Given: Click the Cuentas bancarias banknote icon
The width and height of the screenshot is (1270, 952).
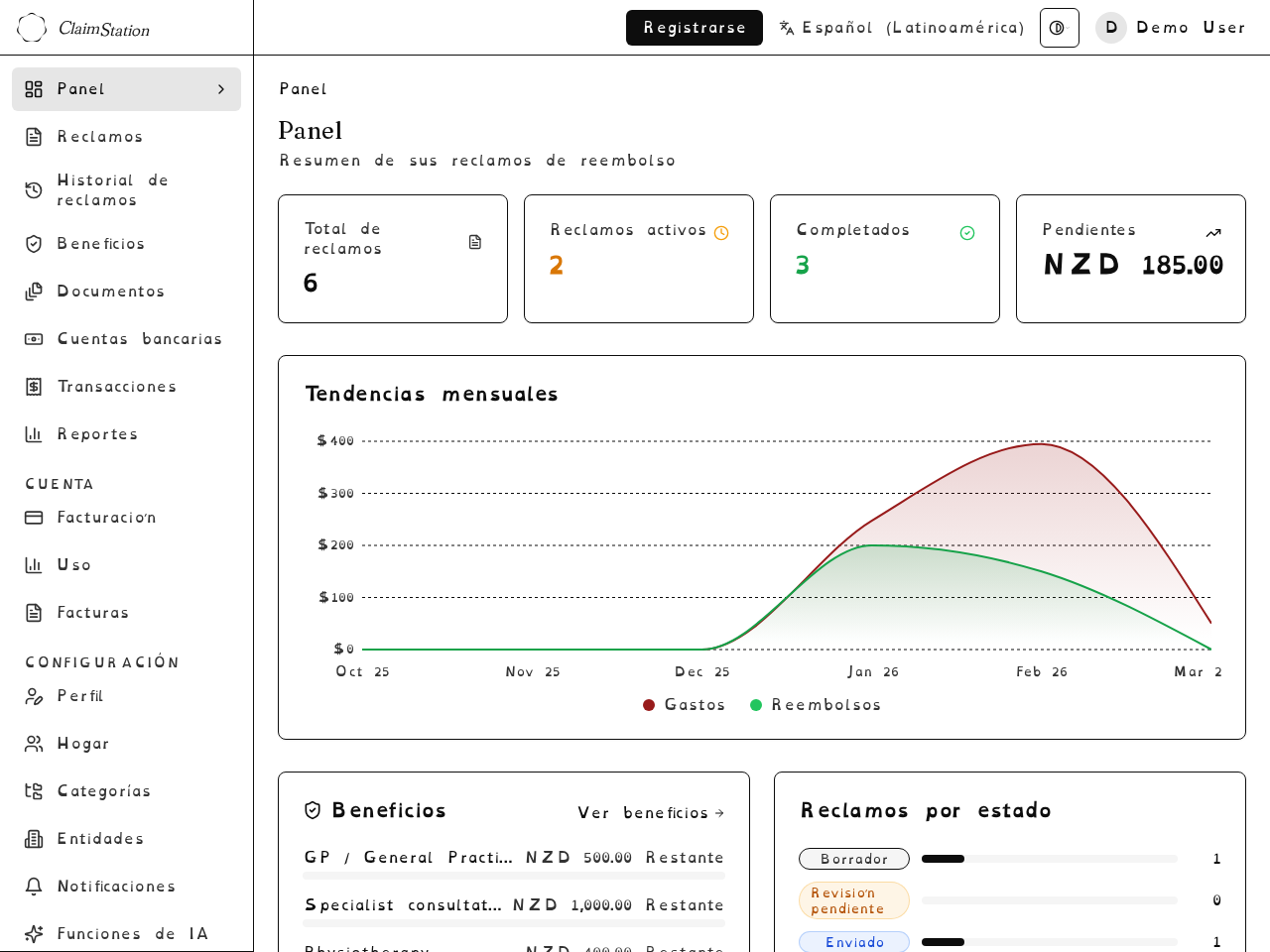Looking at the screenshot, I should [34, 339].
